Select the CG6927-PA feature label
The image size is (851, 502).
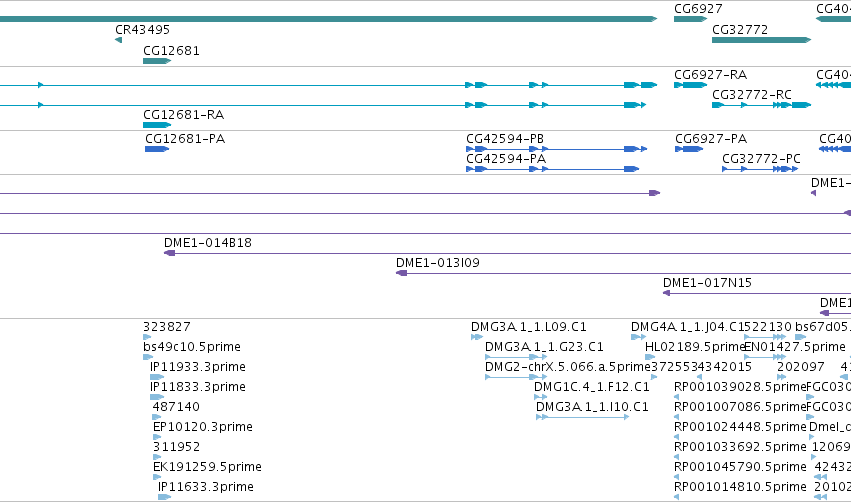pyautogui.click(x=711, y=139)
